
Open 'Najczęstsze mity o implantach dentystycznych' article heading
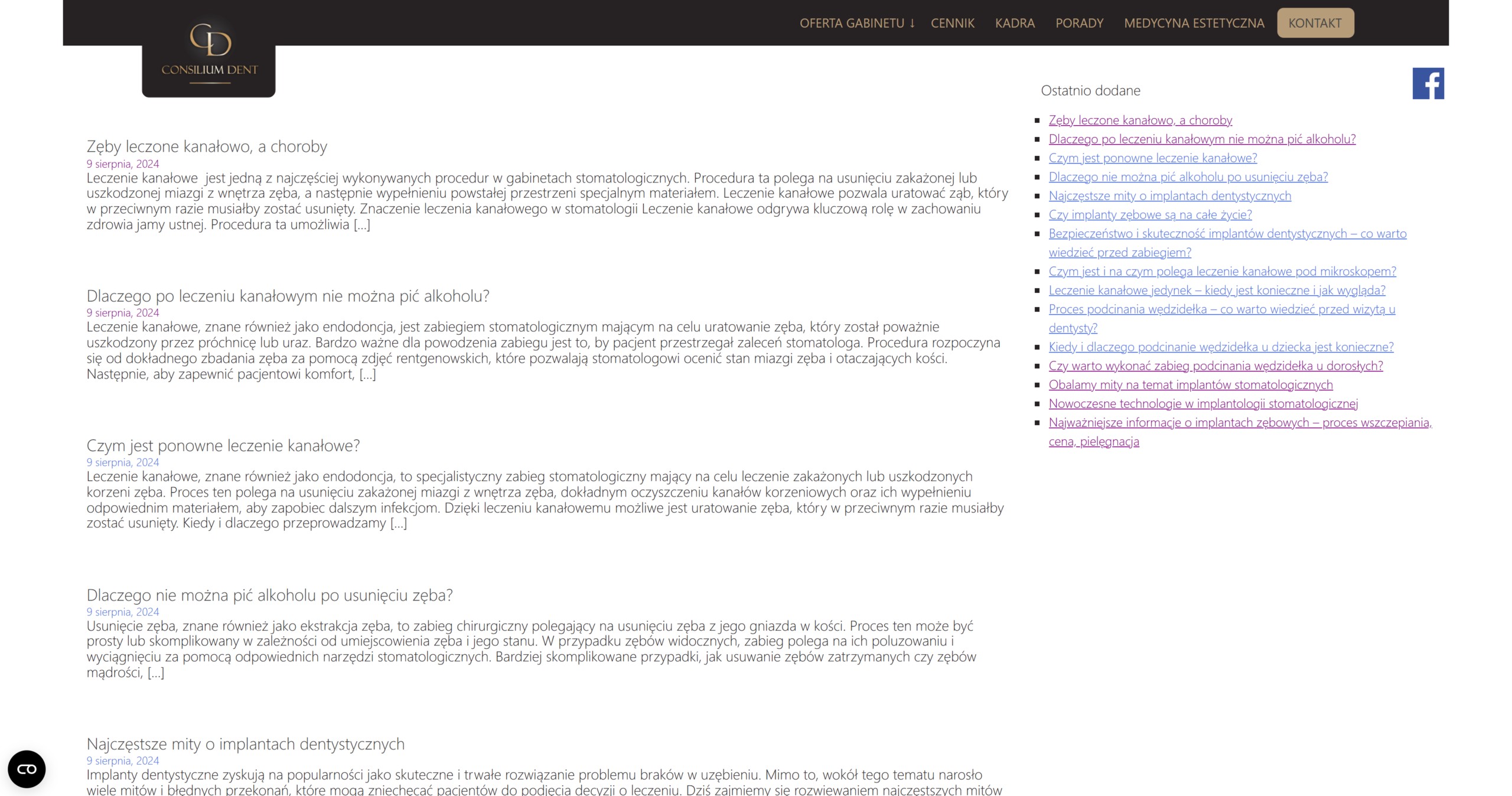pyautogui.click(x=246, y=744)
